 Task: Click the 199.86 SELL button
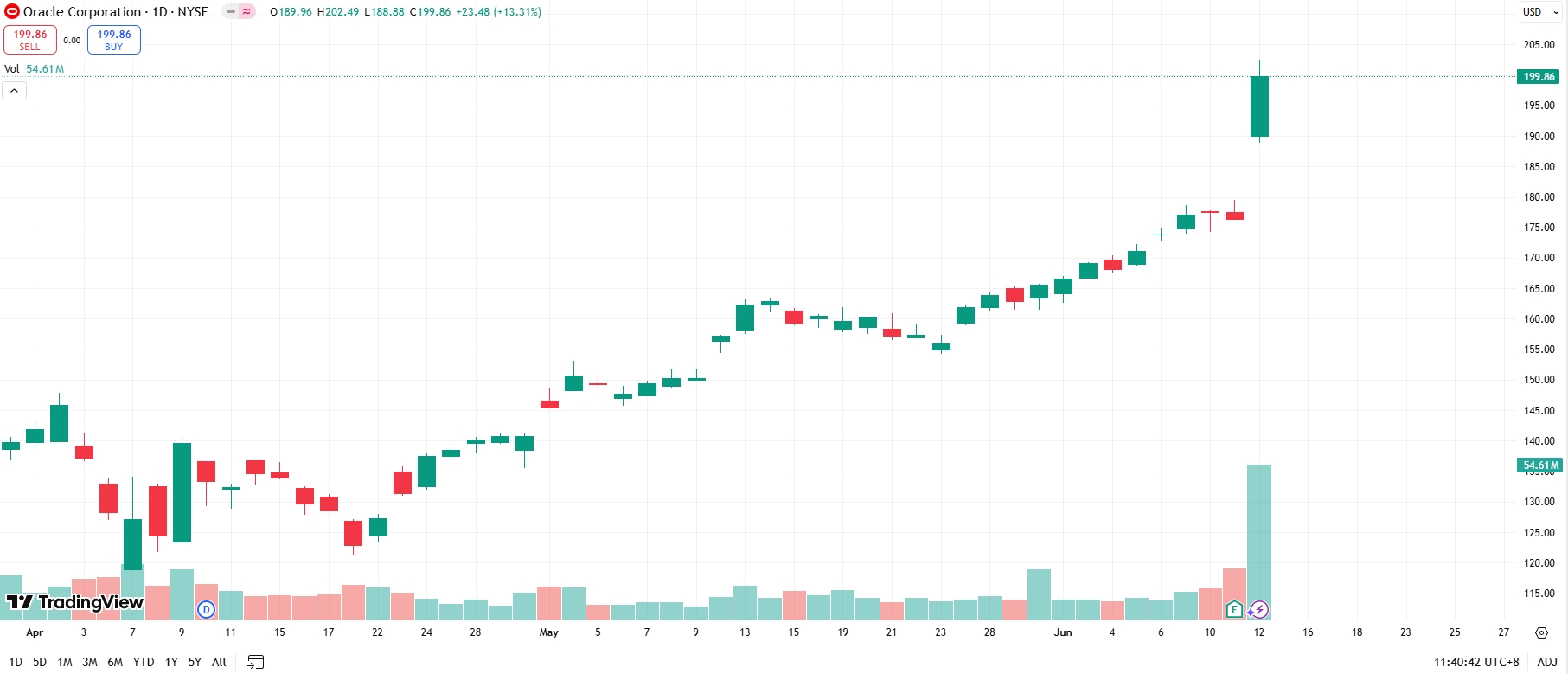click(x=30, y=40)
